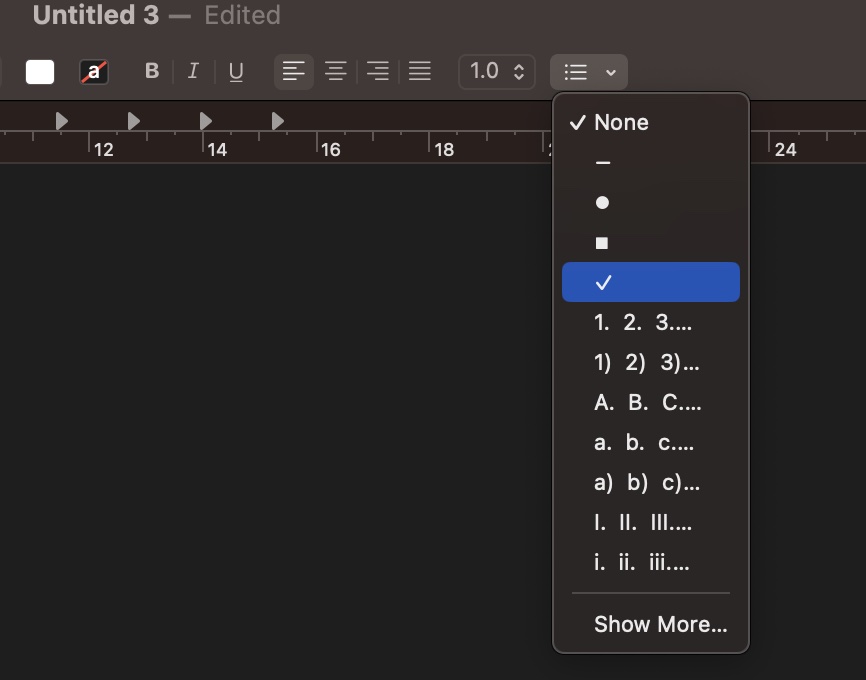Center the paragraph text
Screen dimensions: 866x680
pyautogui.click(x=335, y=71)
